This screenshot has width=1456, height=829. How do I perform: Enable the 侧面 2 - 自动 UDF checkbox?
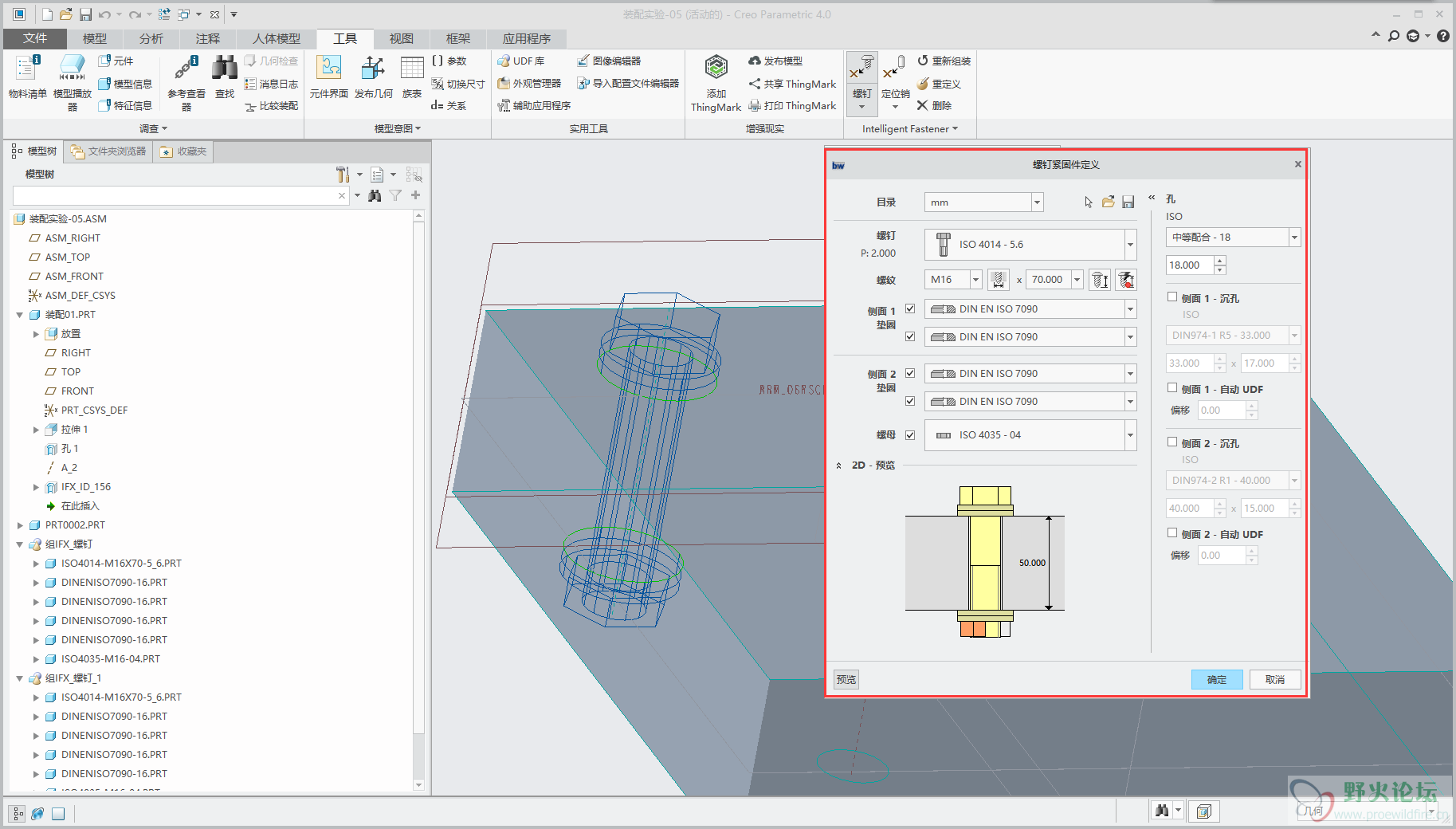tap(1172, 532)
